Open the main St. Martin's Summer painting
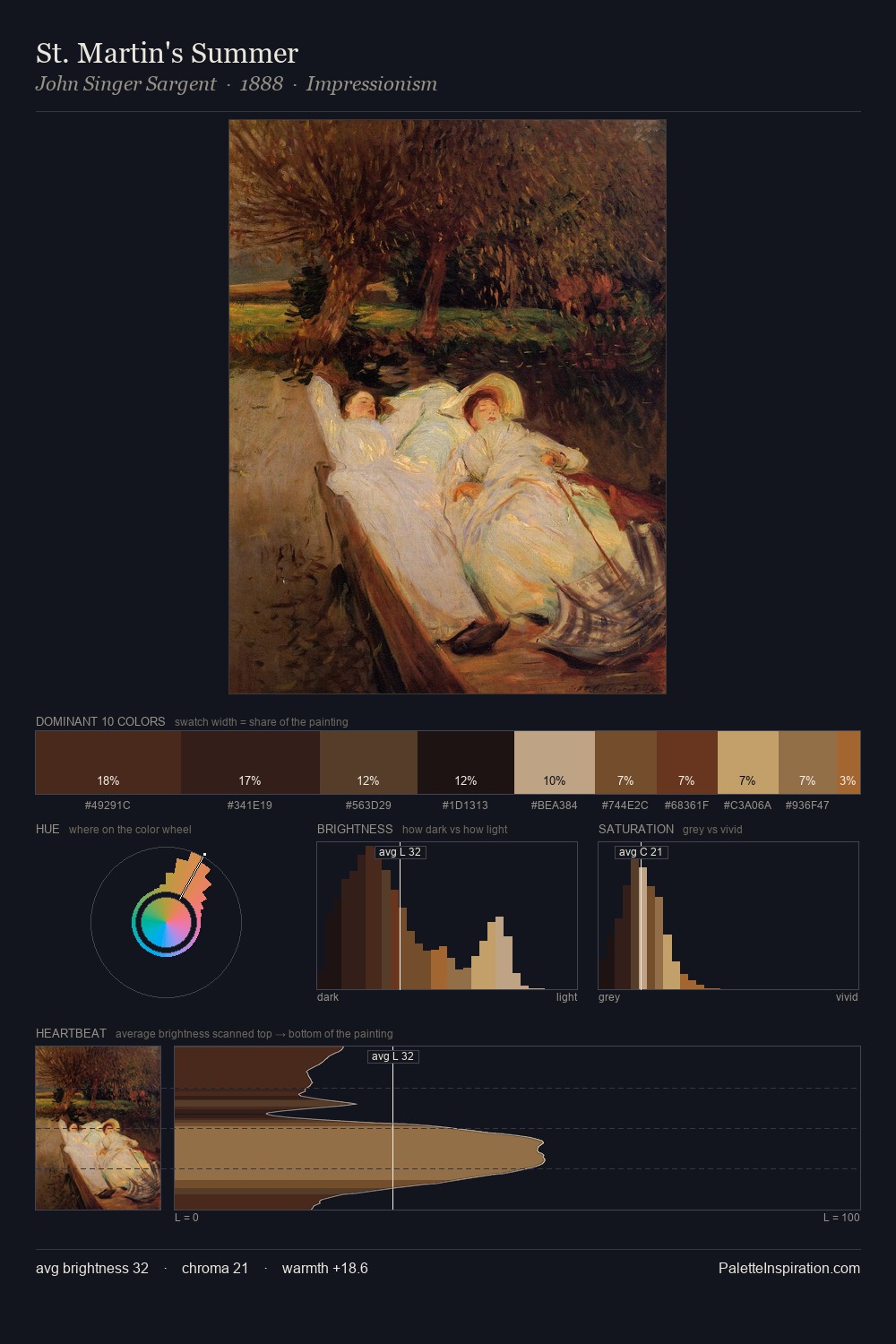 click(x=447, y=407)
